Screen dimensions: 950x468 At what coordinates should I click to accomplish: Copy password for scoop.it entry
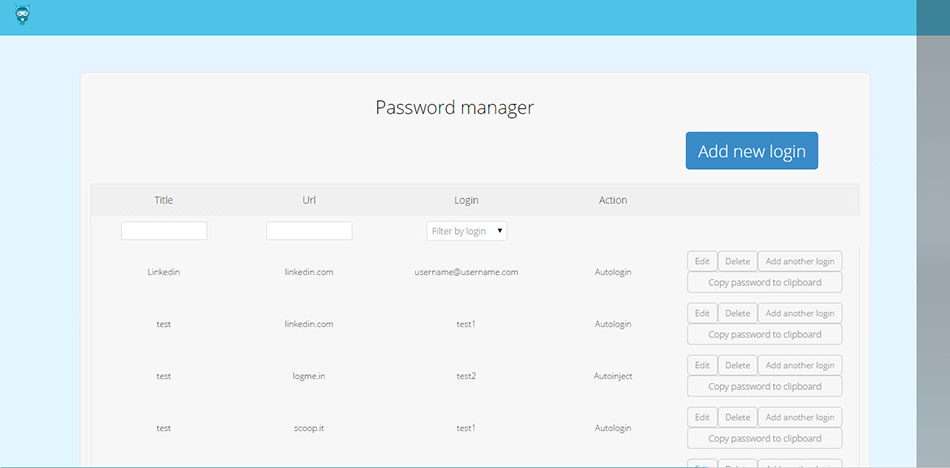pos(764,439)
